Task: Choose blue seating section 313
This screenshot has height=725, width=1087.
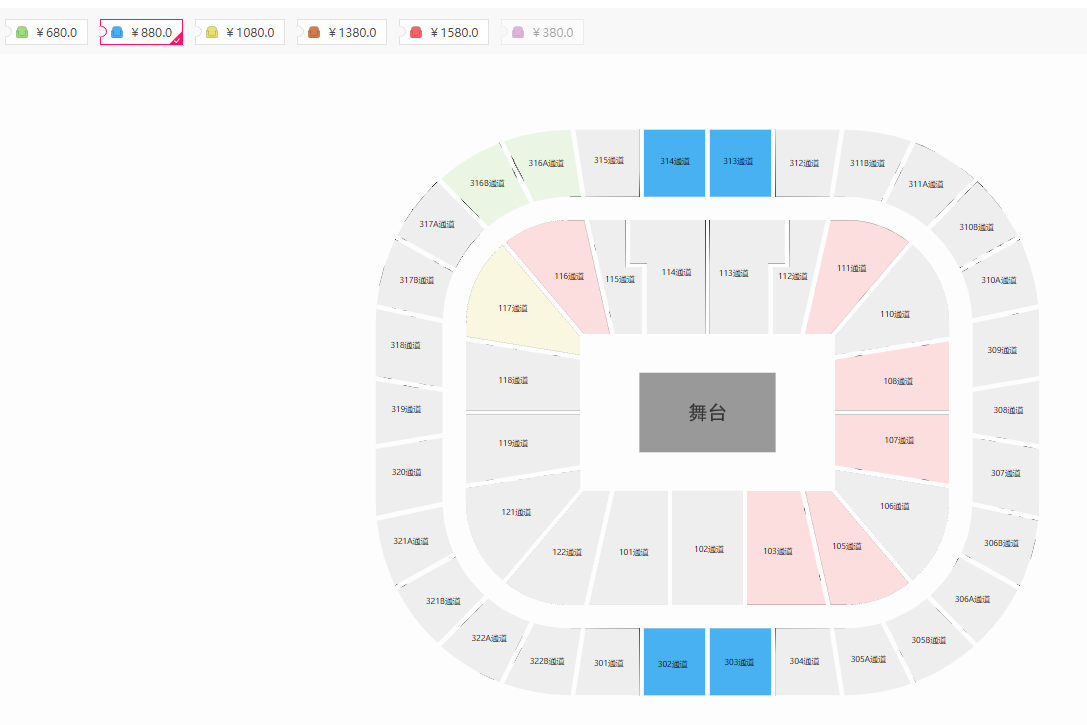Action: point(740,163)
